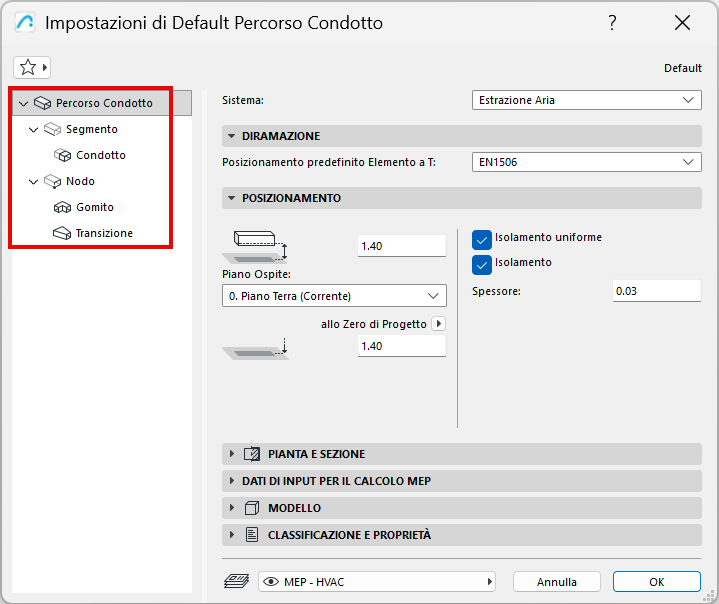Click the Condotto duct icon in tree
The width and height of the screenshot is (719, 604).
(x=61, y=156)
